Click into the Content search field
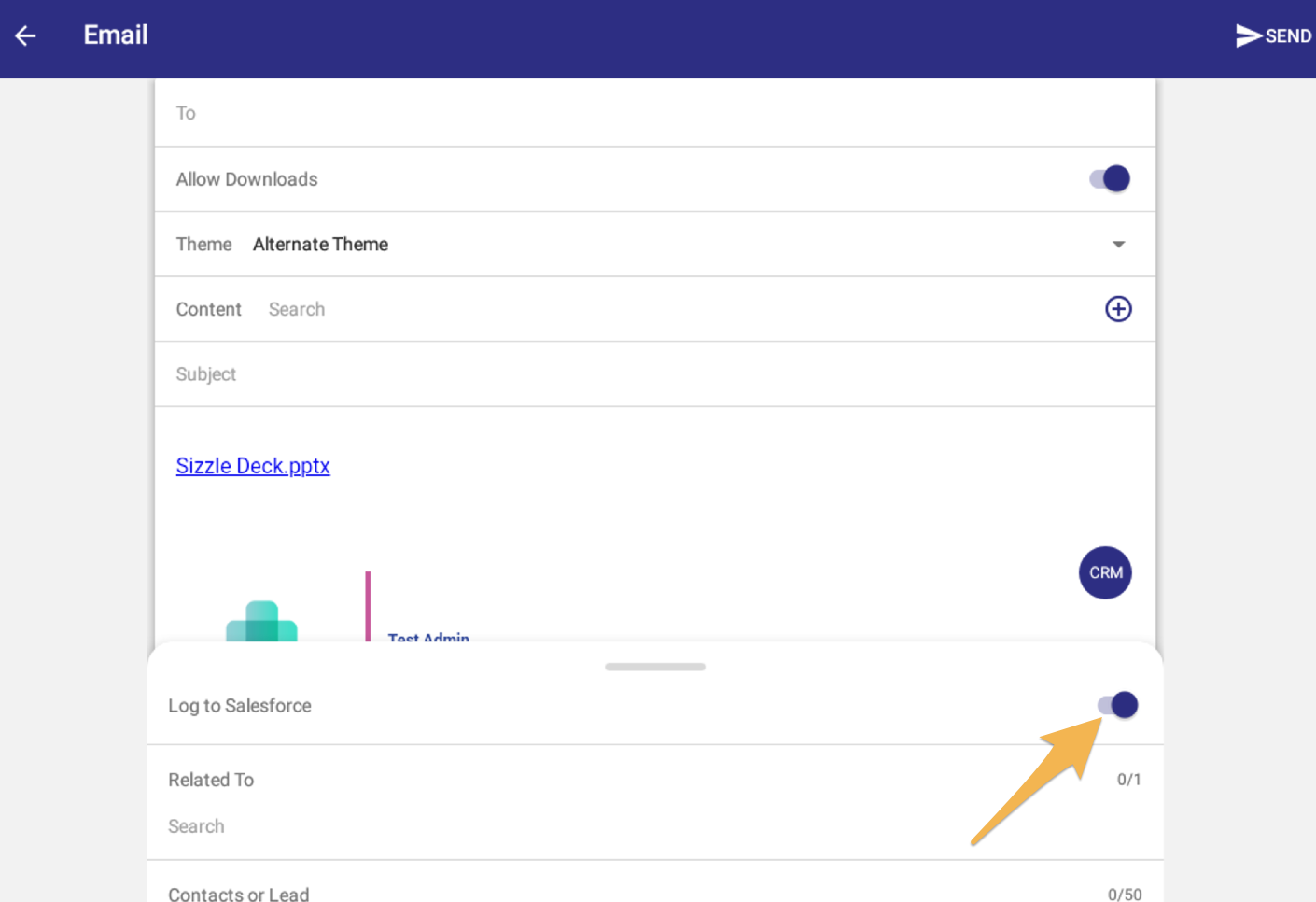 pyautogui.click(x=653, y=309)
